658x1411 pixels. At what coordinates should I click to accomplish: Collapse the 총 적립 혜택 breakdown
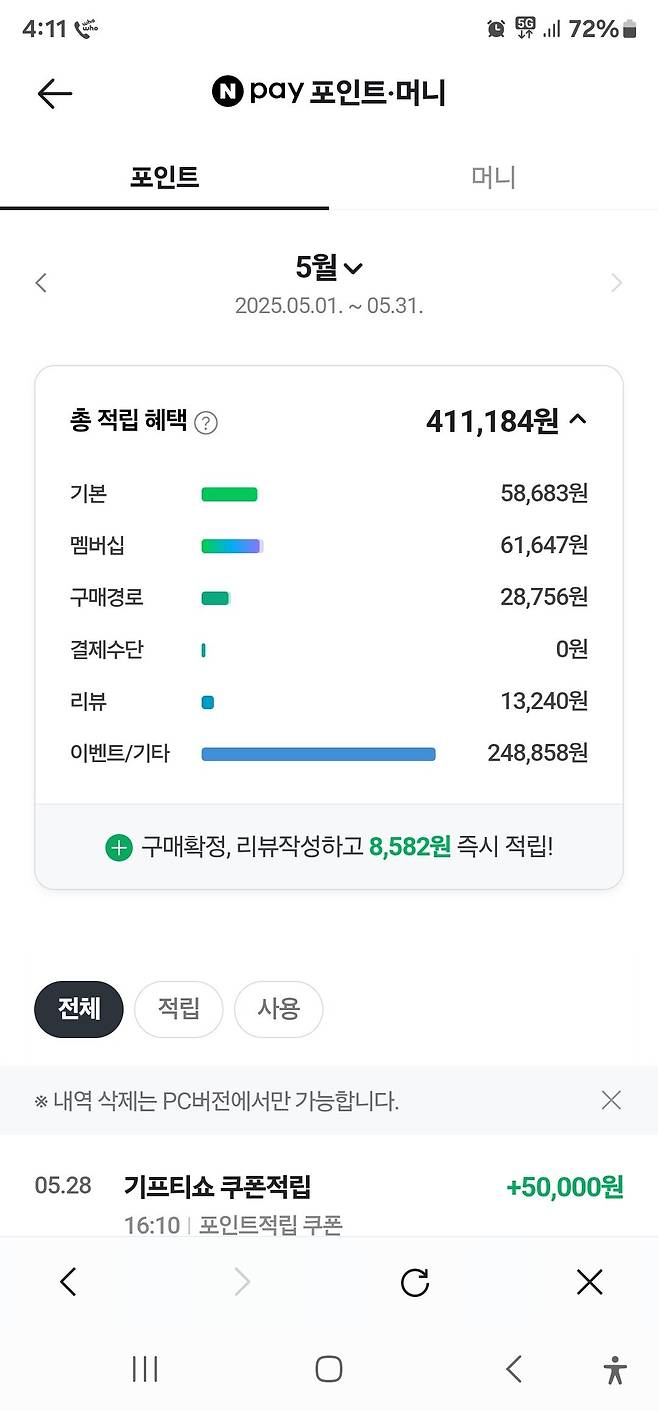click(x=576, y=421)
